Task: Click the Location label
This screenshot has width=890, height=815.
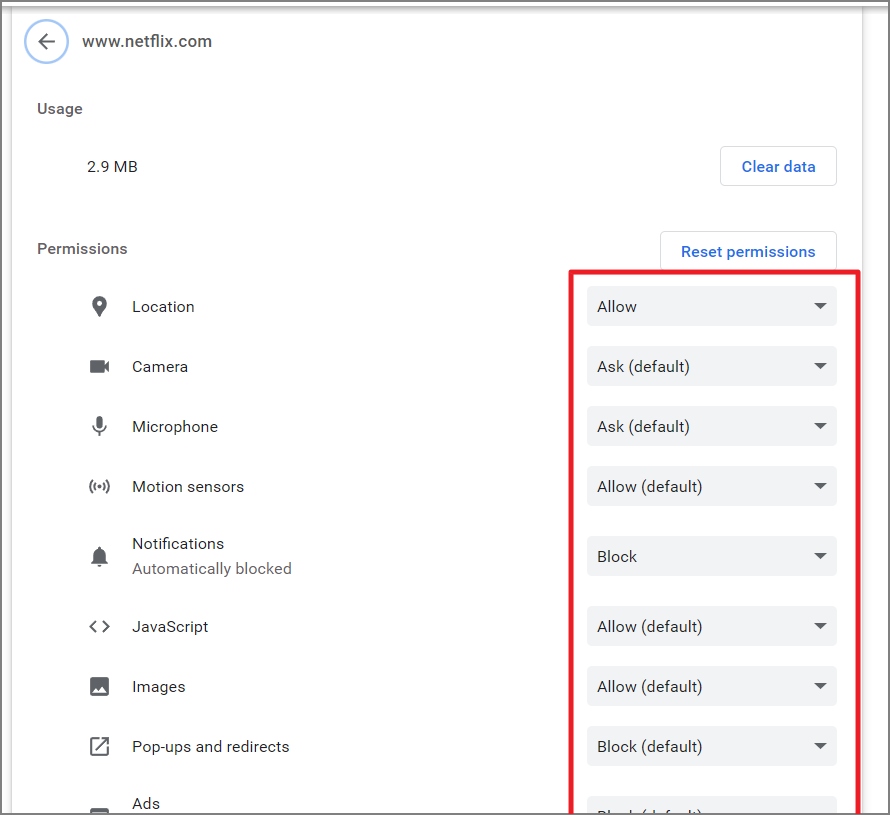Action: (163, 306)
